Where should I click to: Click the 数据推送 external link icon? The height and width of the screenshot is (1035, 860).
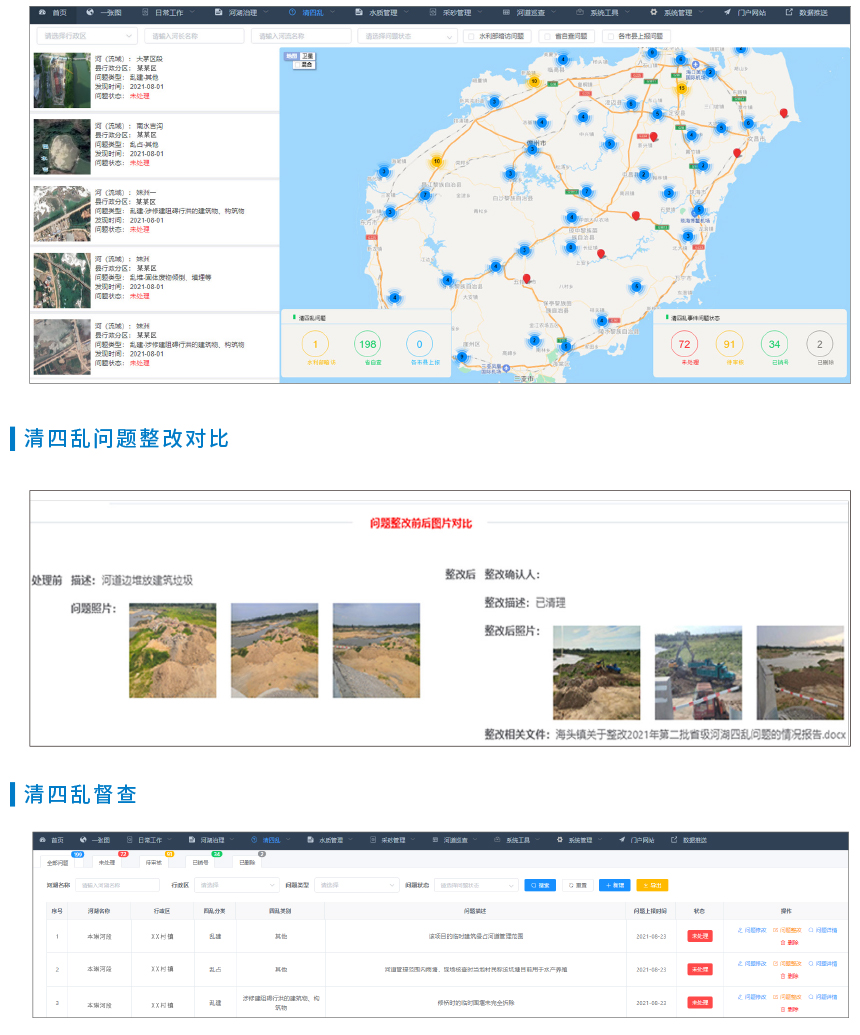click(x=787, y=12)
